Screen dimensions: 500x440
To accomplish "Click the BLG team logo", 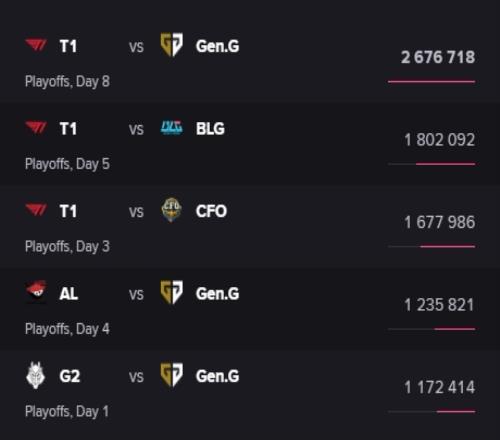I will pos(172,128).
